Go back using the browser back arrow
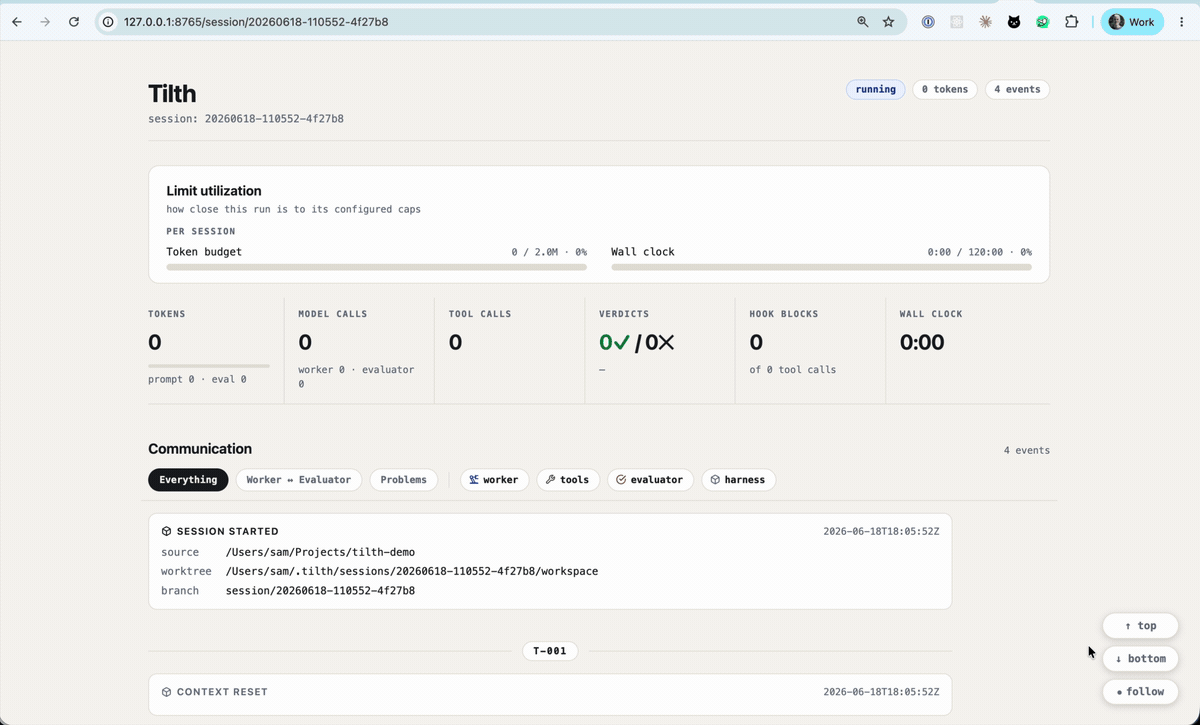Screen dimensions: 1200x725 pos(17,22)
